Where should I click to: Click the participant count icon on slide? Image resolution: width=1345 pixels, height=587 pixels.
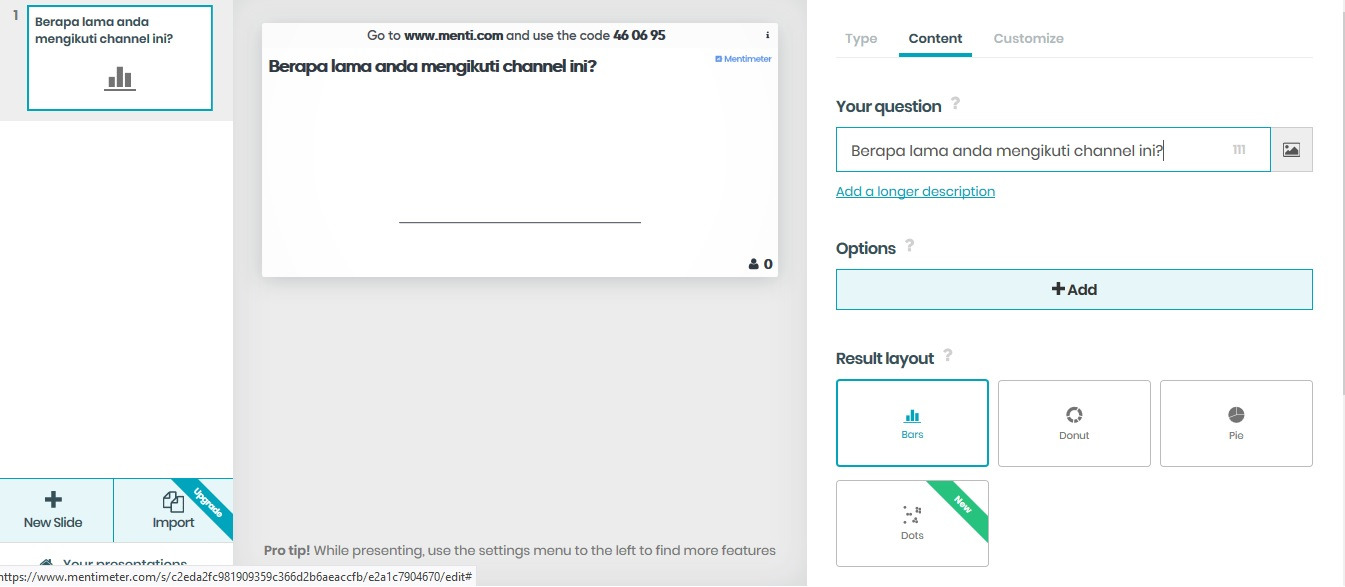click(754, 265)
